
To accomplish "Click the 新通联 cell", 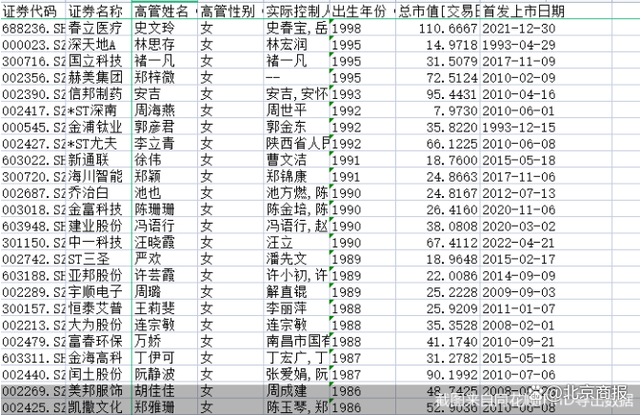I will tap(98, 160).
